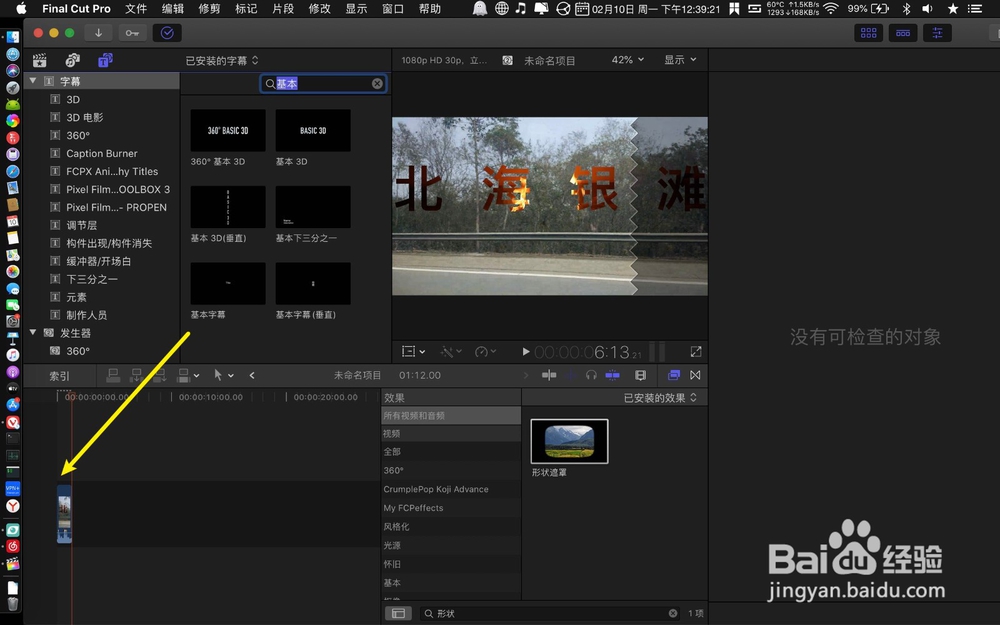This screenshot has height=625, width=1000.
Task: Open the Keyword Editor key icon
Action: [132, 33]
